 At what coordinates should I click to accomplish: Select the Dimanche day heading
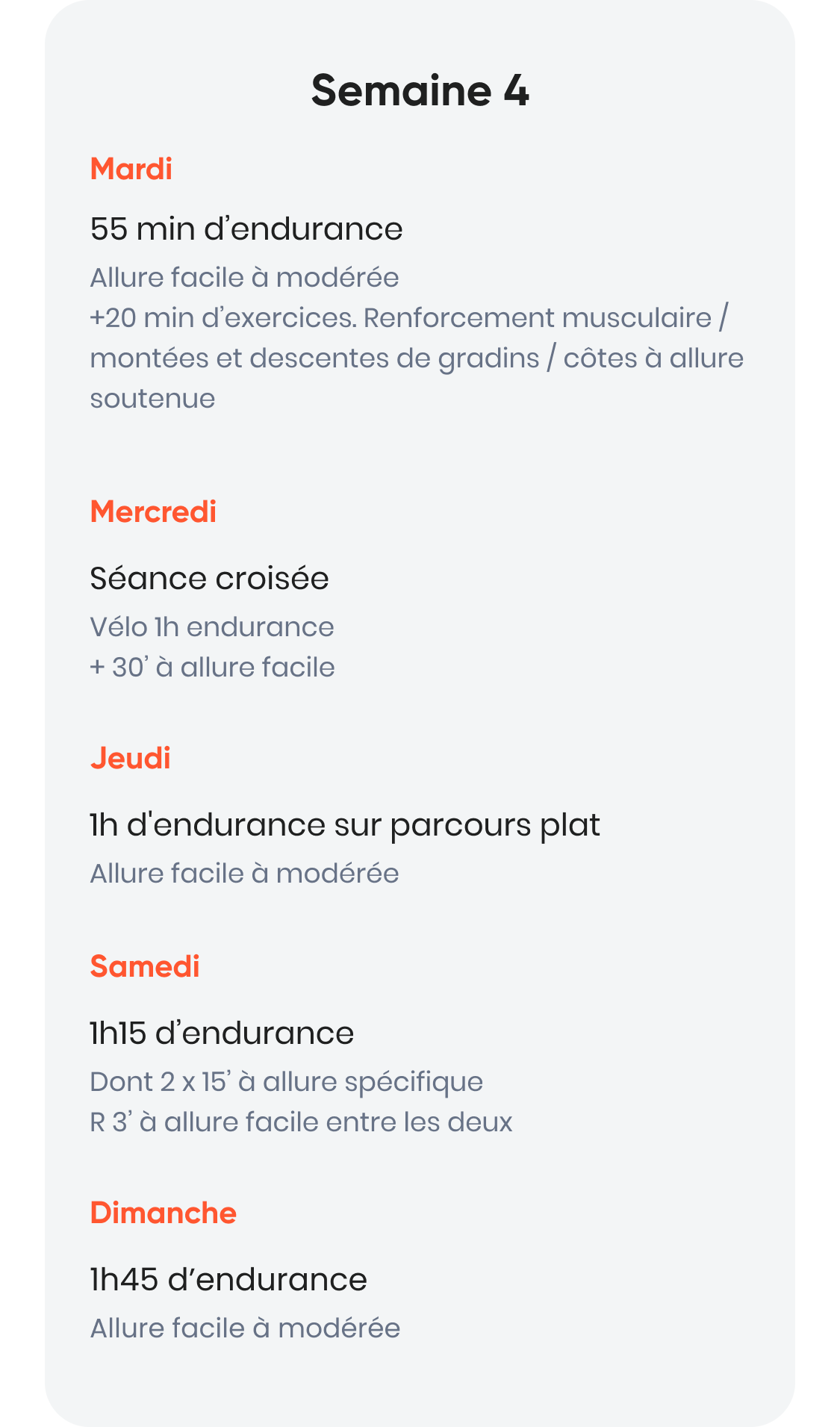[x=163, y=1213]
